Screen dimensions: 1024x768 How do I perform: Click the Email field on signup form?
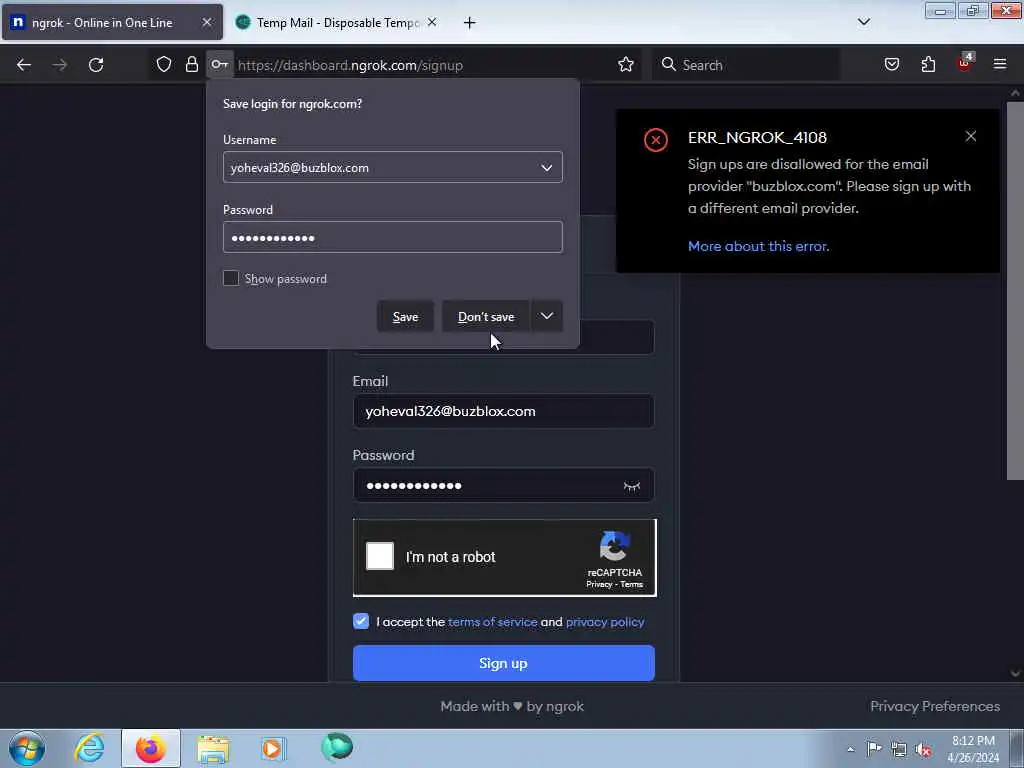tap(504, 411)
